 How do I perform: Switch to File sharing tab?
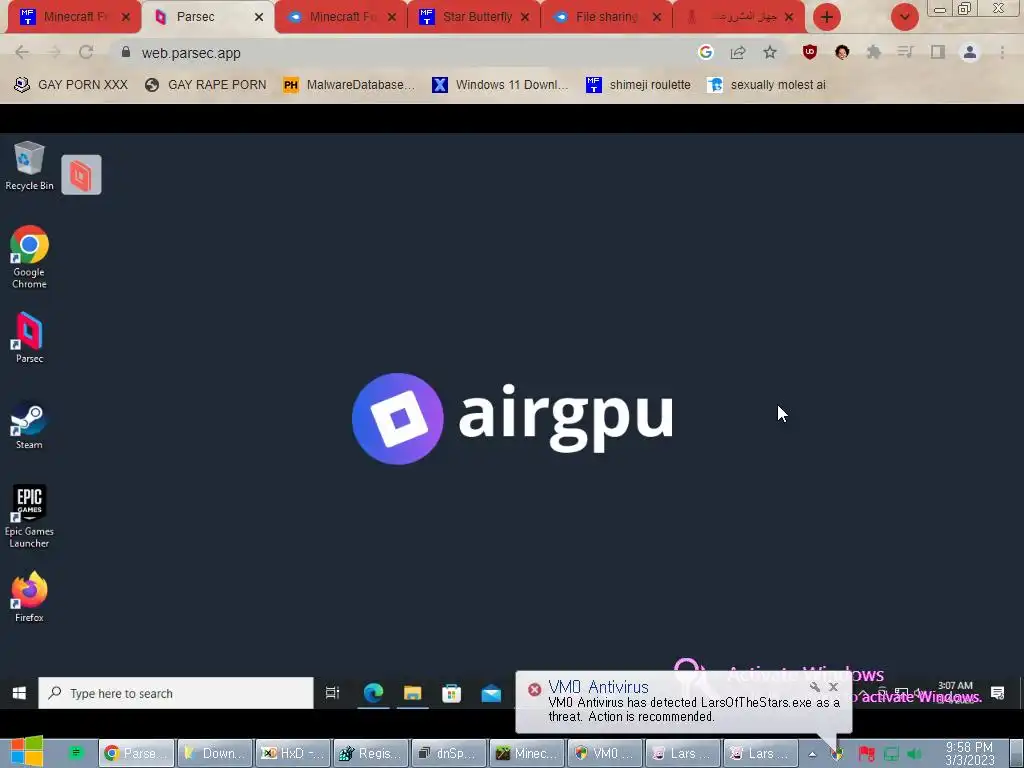607,17
